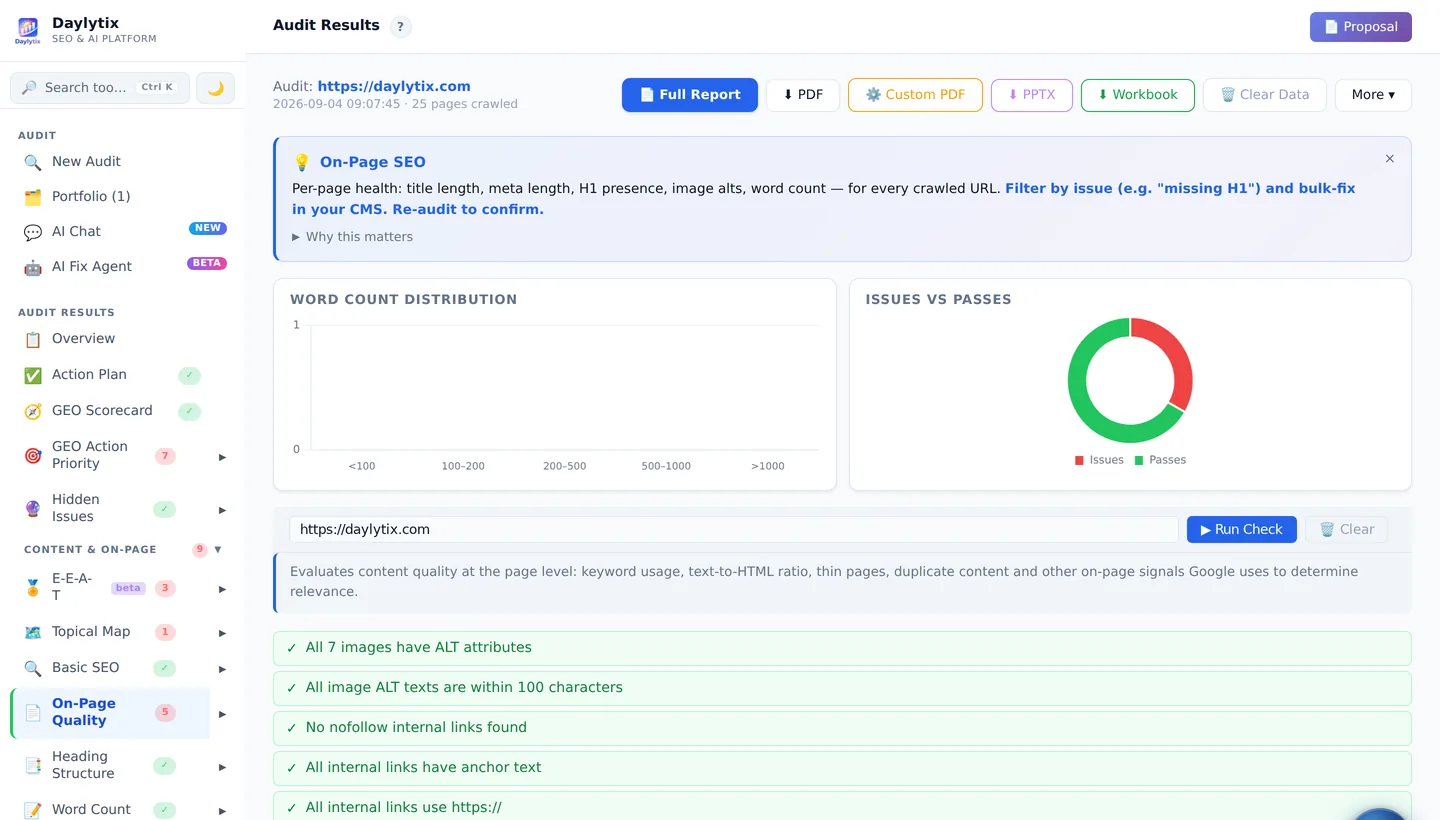1440x820 pixels.
Task: Download the Workbook export
Action: click(x=1138, y=95)
